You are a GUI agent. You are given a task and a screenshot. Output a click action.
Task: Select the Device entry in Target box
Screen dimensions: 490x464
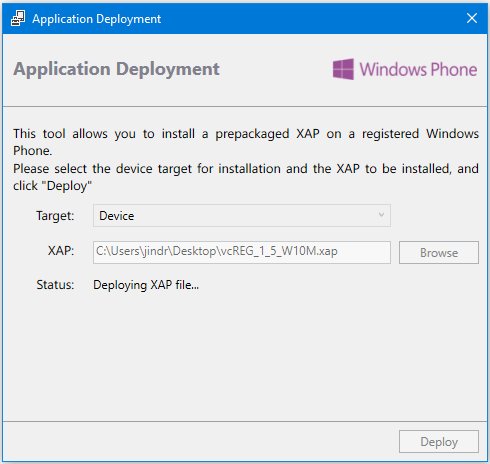(117, 216)
